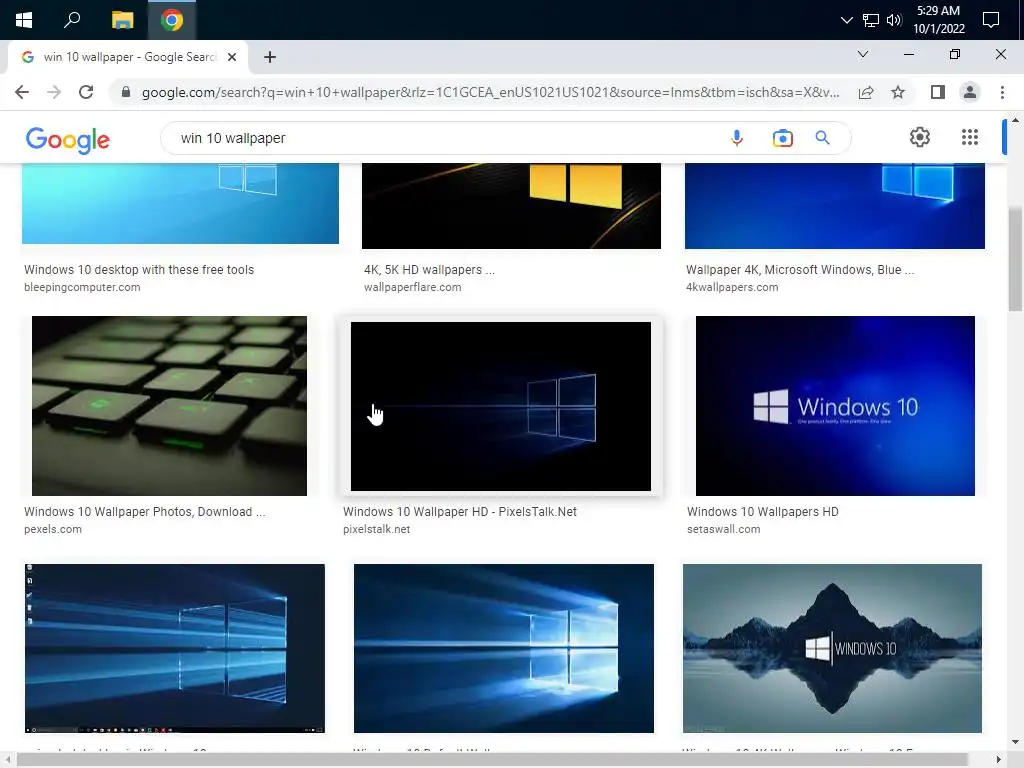Open the green keyboard photo thumbnail
This screenshot has width=1024, height=768.
click(x=169, y=406)
